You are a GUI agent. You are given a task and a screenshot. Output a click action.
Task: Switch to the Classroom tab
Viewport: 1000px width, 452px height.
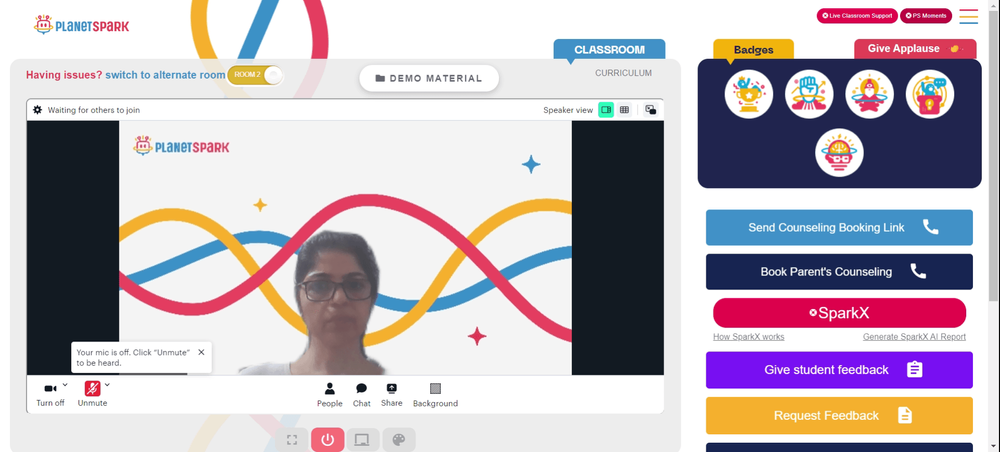click(x=609, y=50)
